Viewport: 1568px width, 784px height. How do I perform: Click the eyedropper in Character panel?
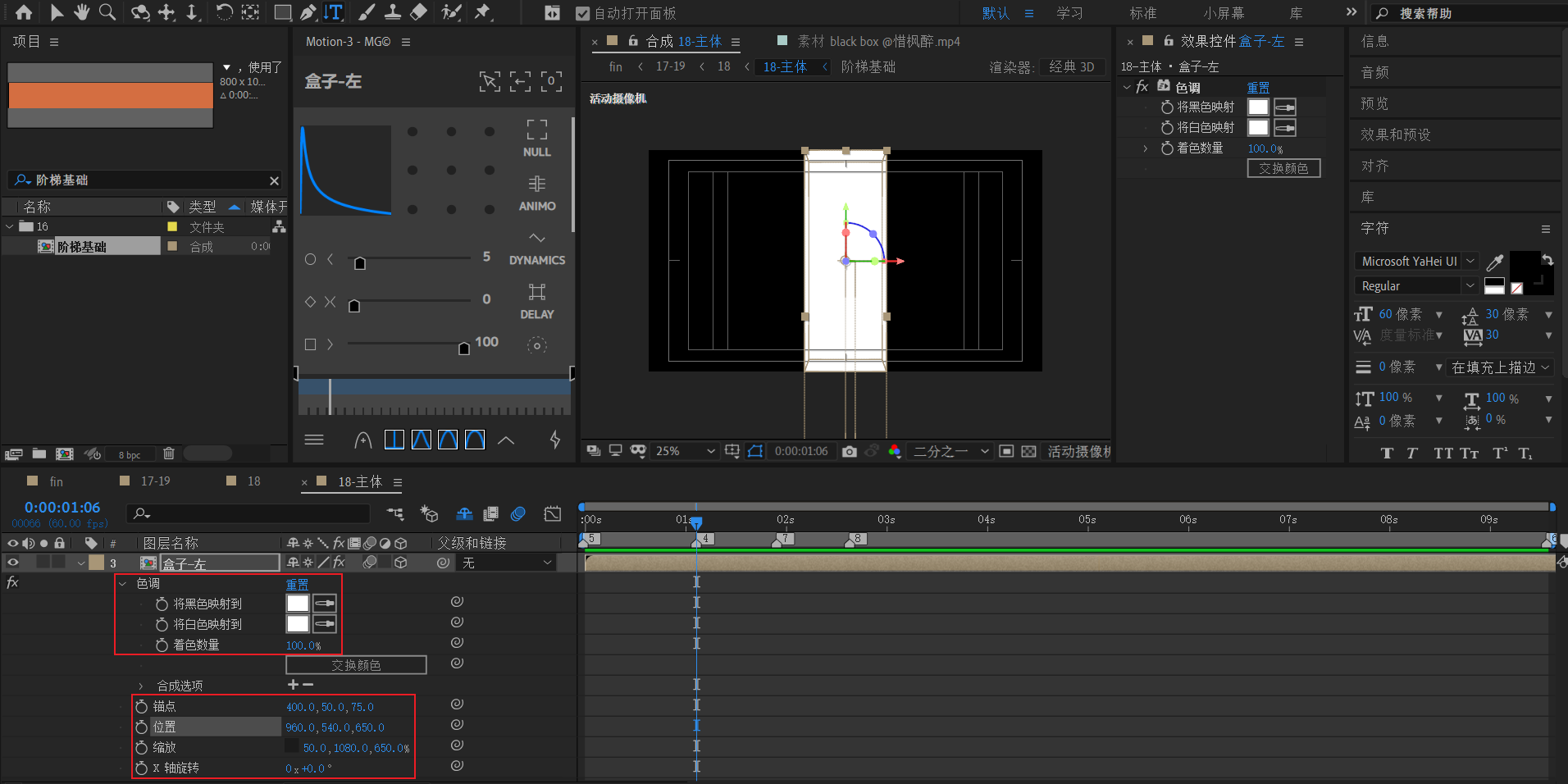pos(1495,262)
